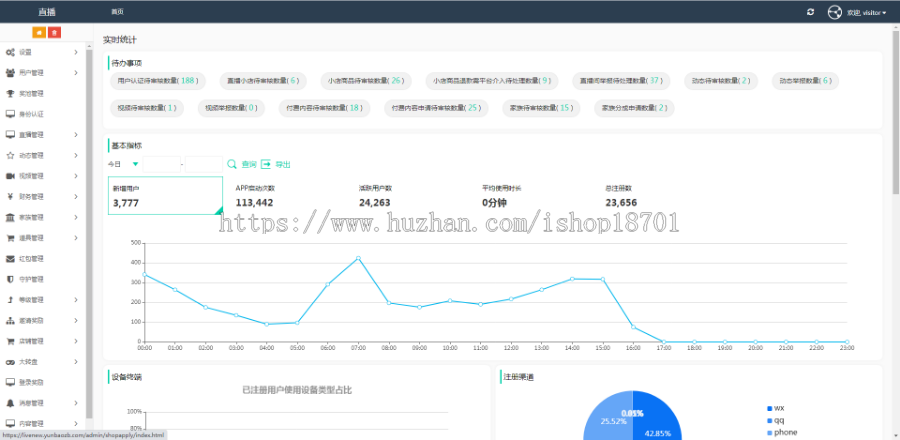This screenshot has height=440, width=900.
Task: Click the star icon for 动态管理
Action: click(10, 155)
